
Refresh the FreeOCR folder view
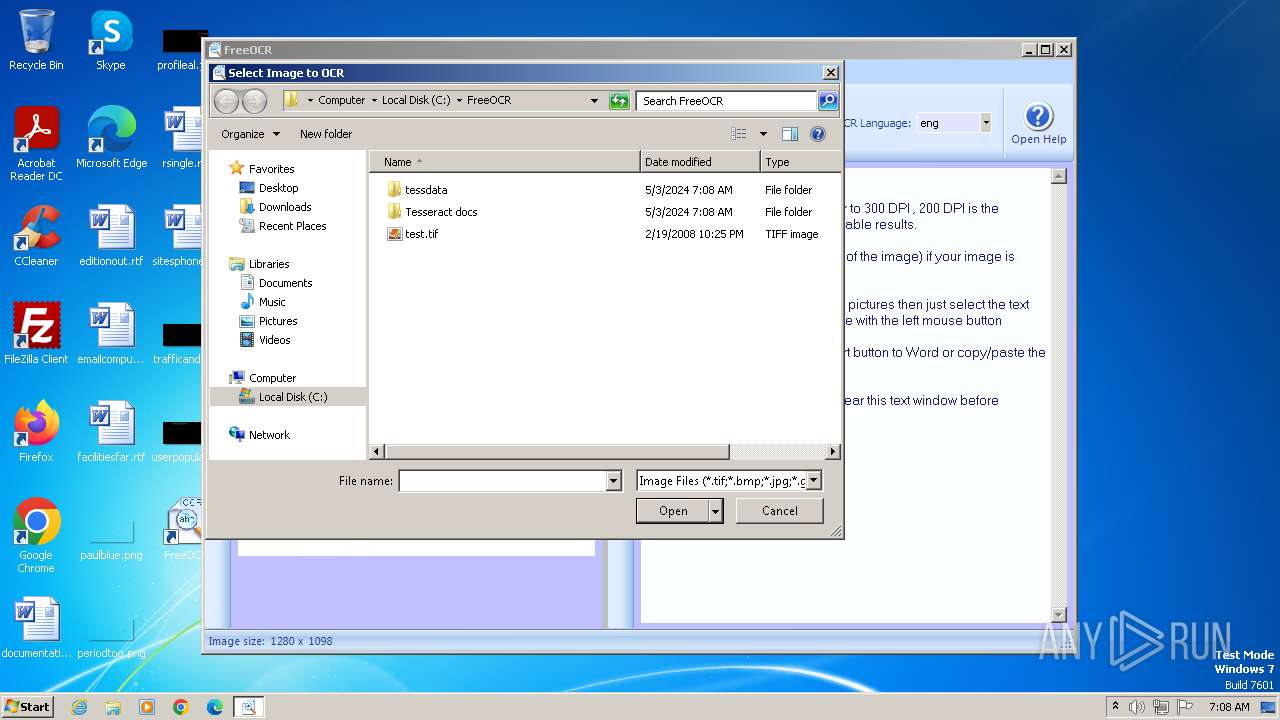click(619, 101)
